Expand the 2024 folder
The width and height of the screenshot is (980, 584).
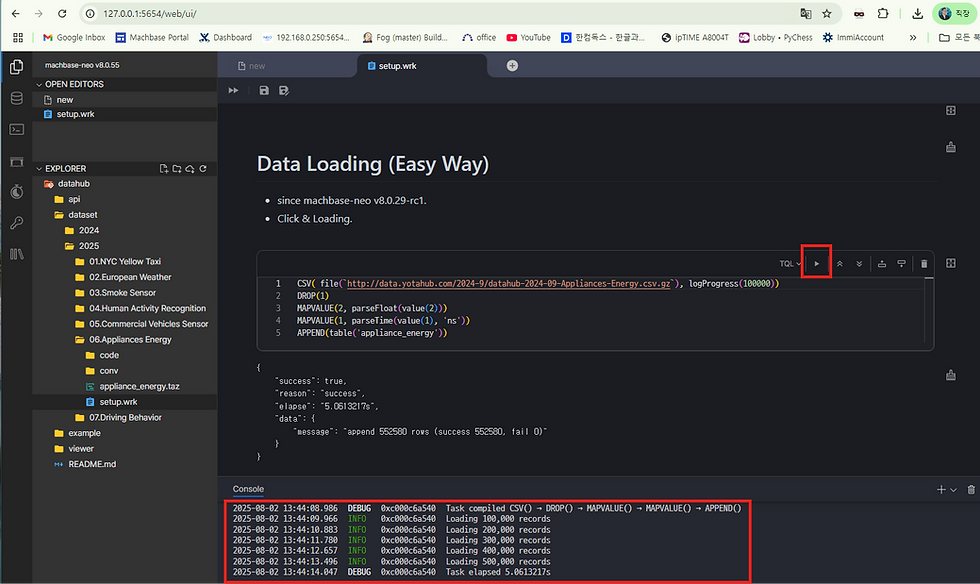pos(125,231)
